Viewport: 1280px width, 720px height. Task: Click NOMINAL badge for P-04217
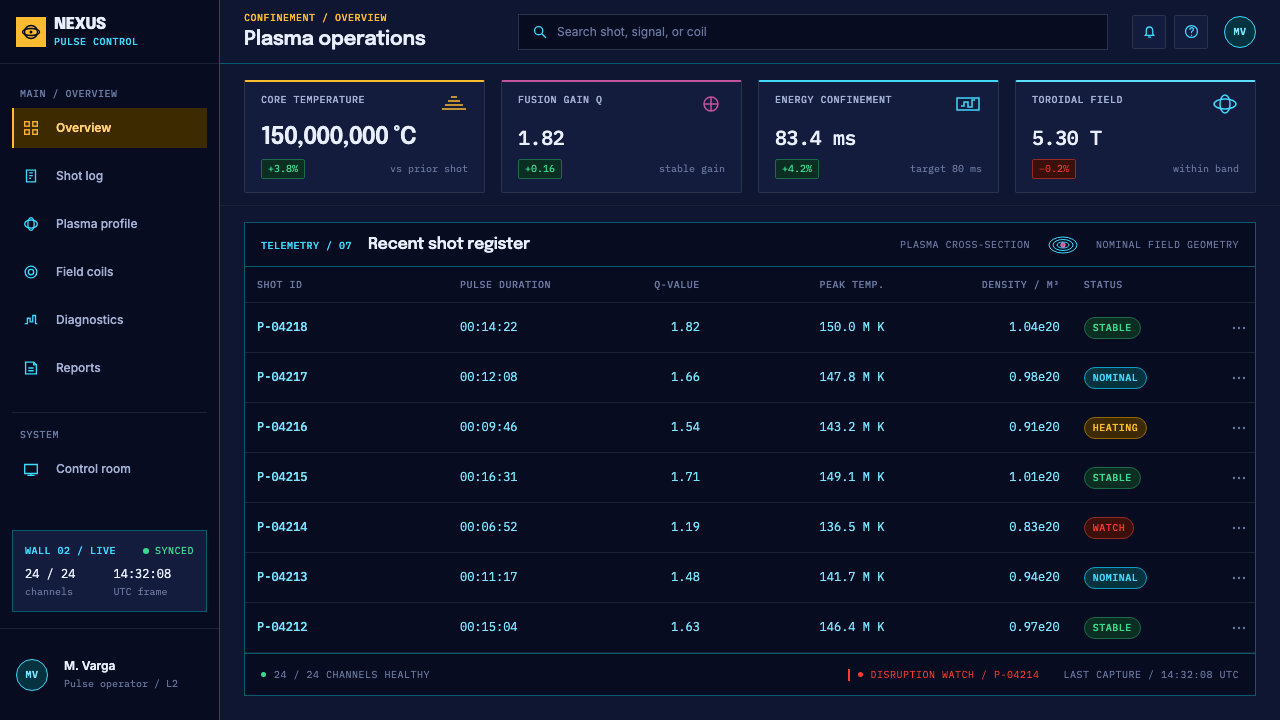[1115, 378]
